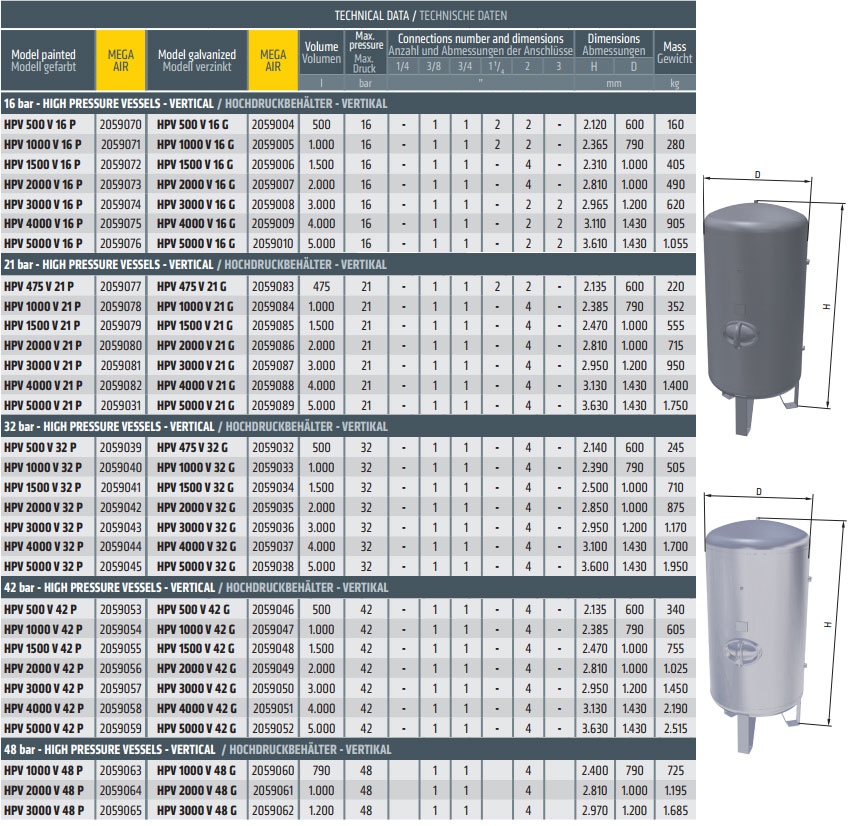Click 'Connections number and dimensions' header

(x=480, y=39)
